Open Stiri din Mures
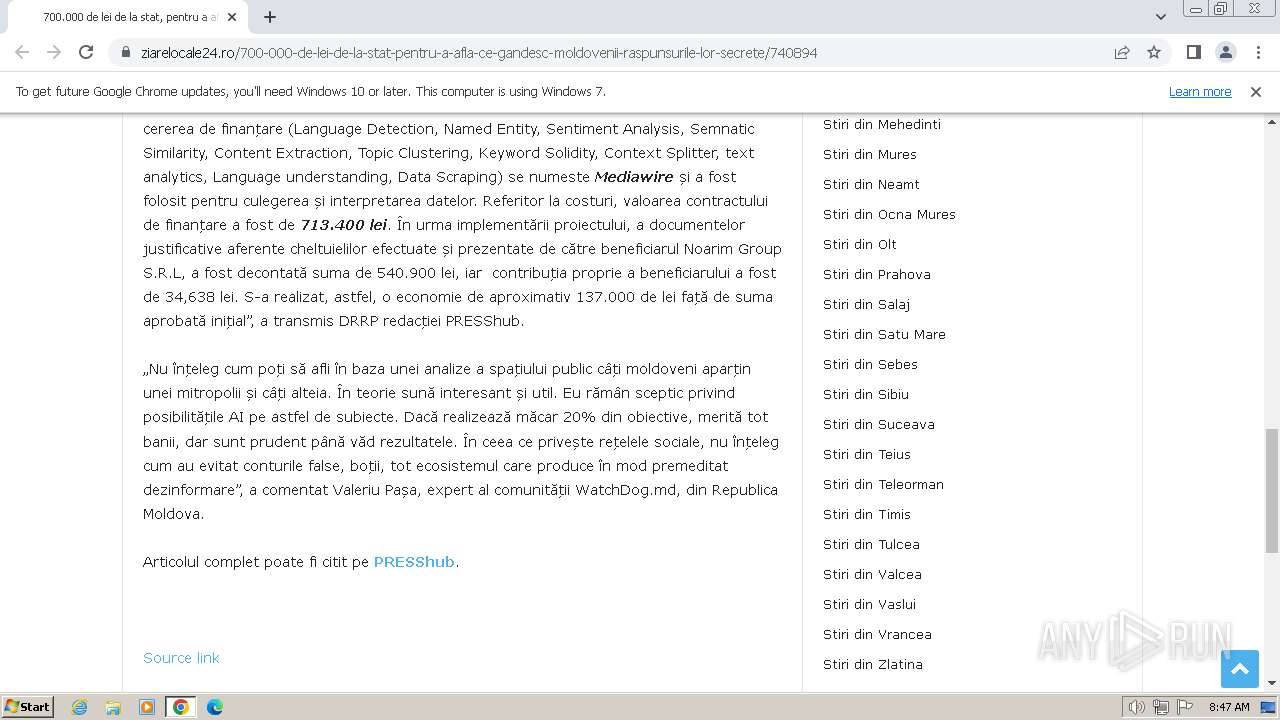Viewport: 1280px width, 720px height. tap(870, 154)
